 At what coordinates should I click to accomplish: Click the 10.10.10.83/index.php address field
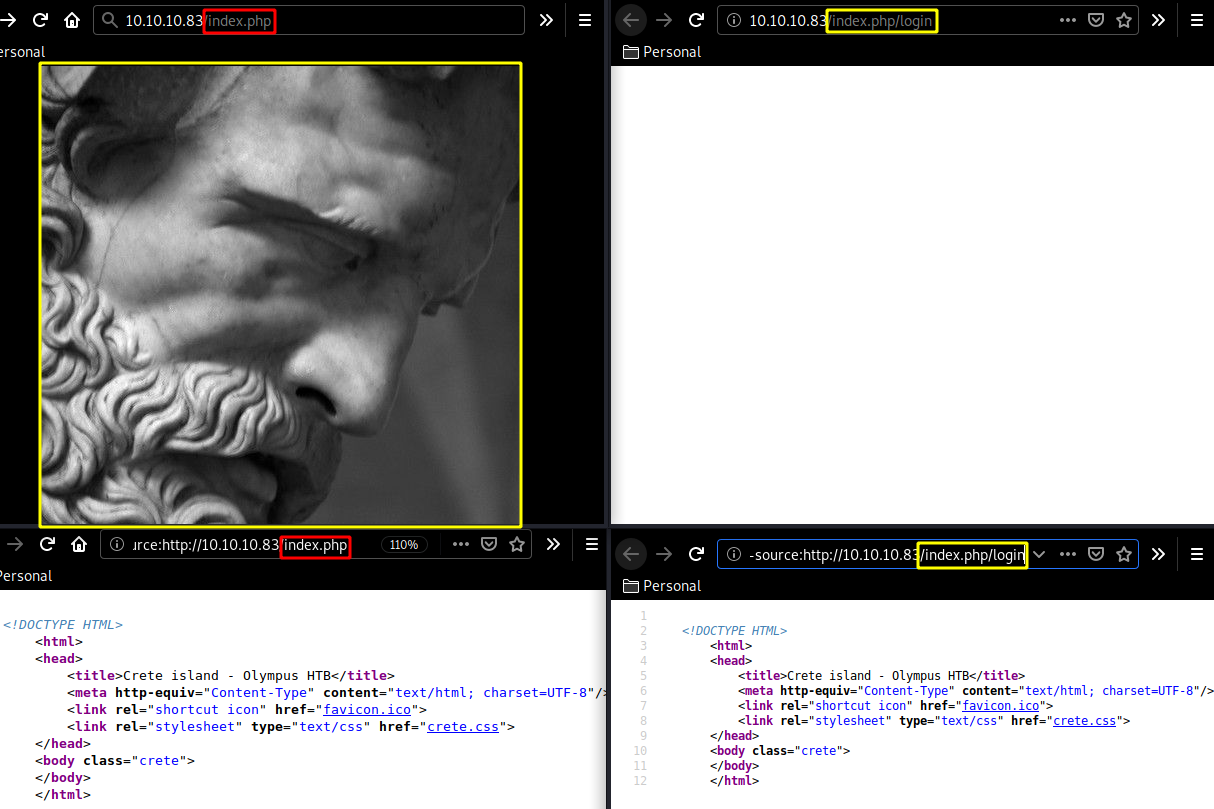pos(309,20)
